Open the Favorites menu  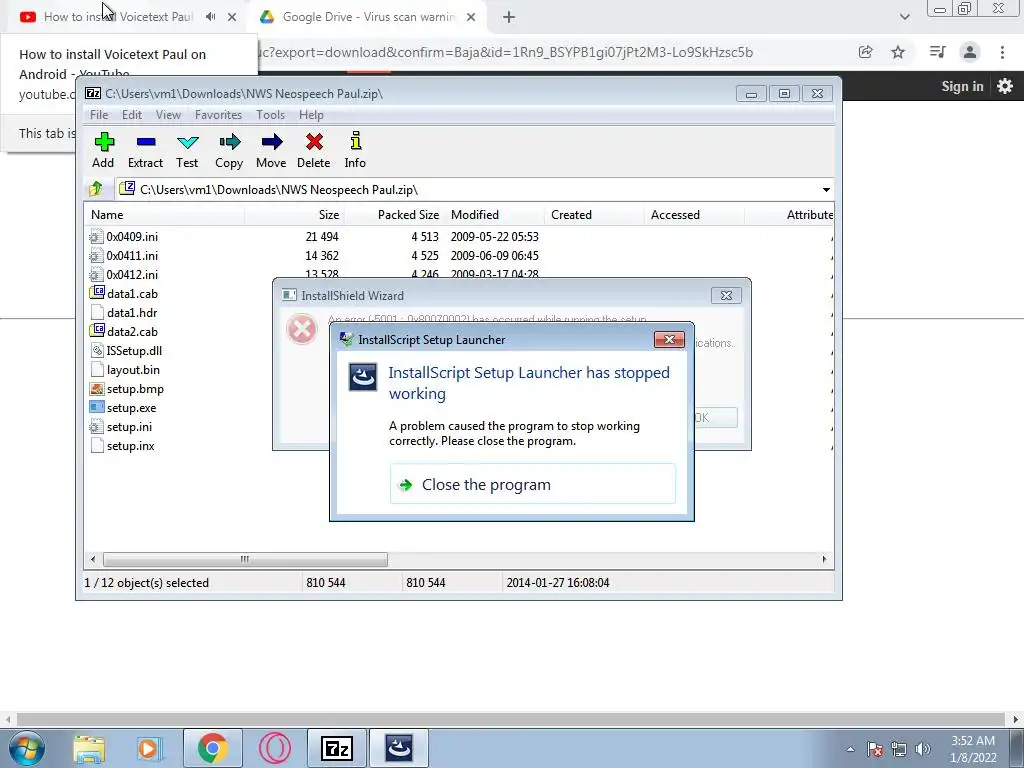[x=218, y=115]
